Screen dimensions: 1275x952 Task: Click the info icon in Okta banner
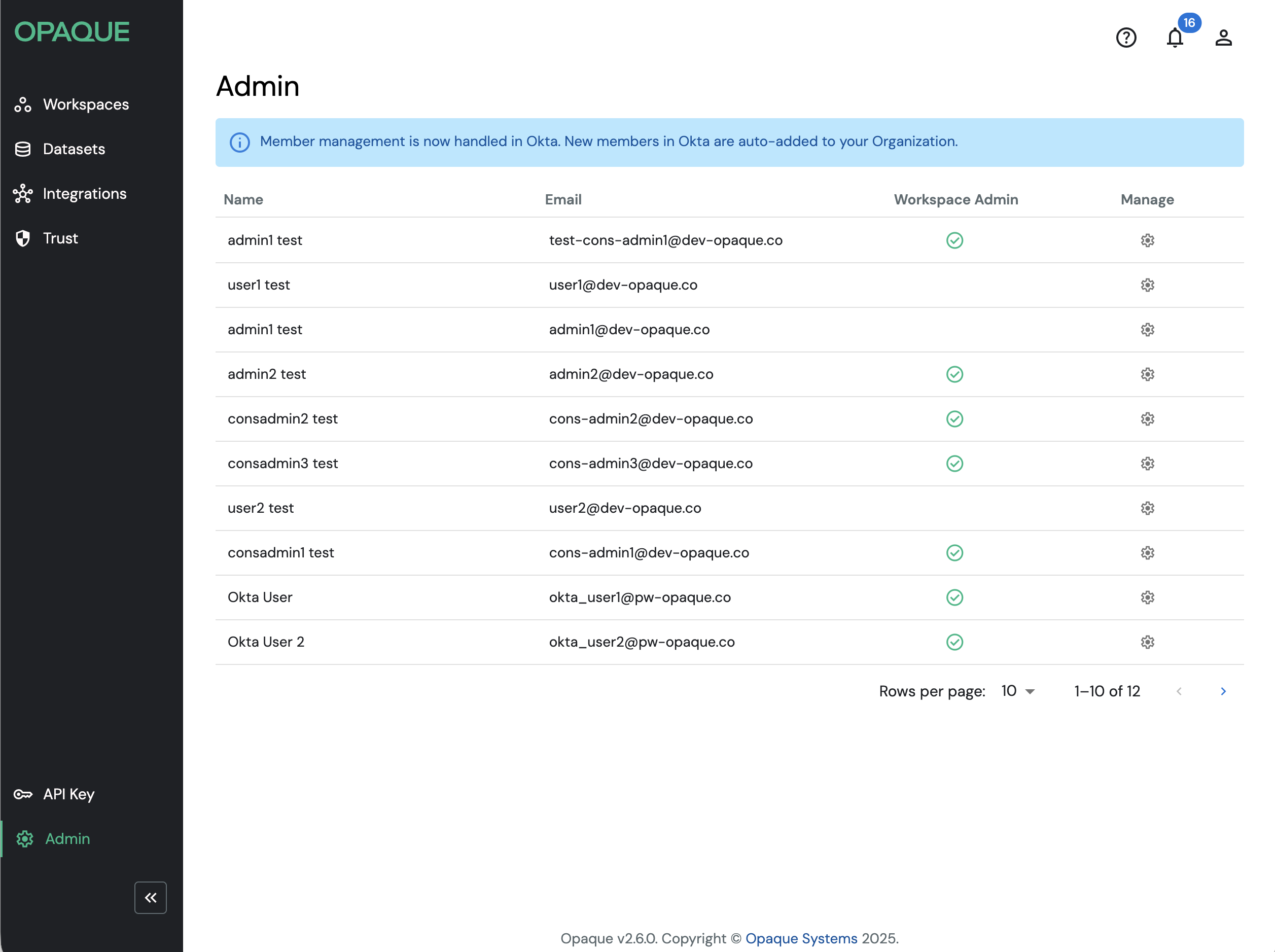(240, 143)
